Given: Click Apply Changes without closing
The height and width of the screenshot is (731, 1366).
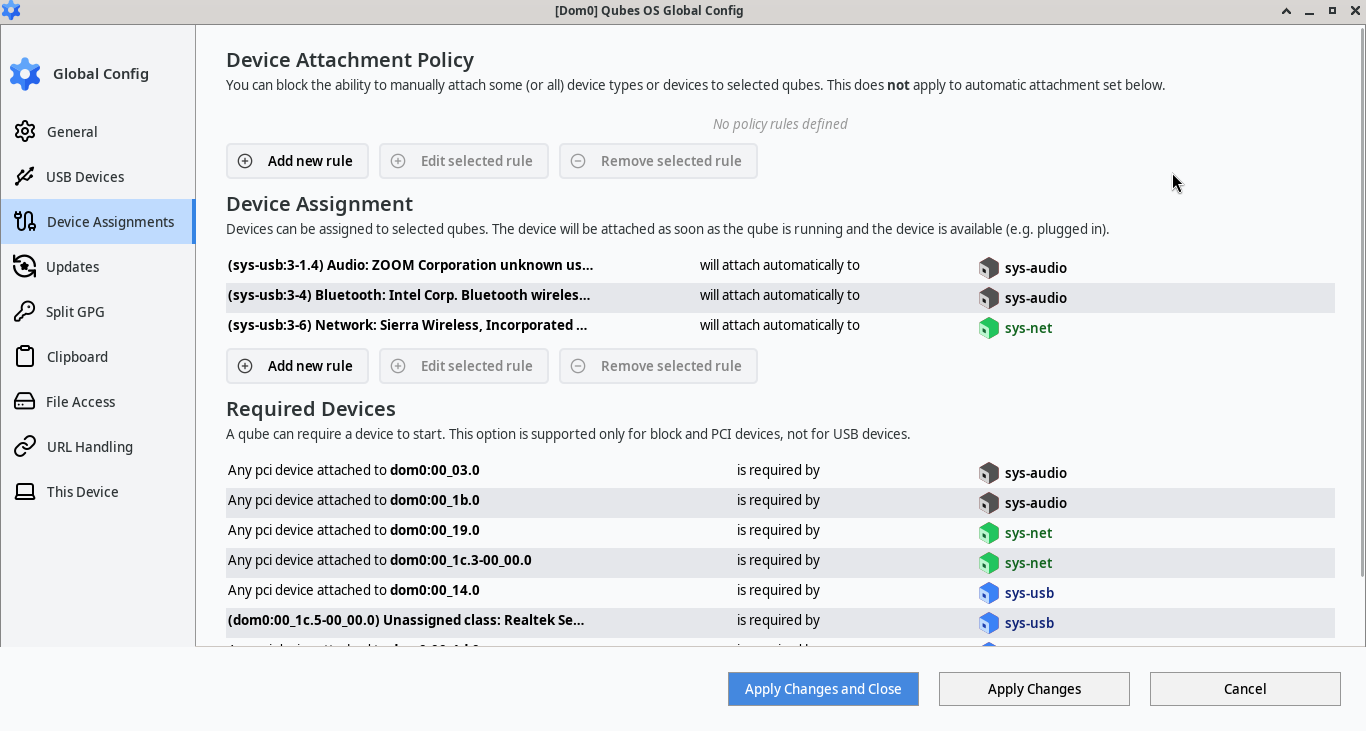Looking at the screenshot, I should coord(1034,688).
